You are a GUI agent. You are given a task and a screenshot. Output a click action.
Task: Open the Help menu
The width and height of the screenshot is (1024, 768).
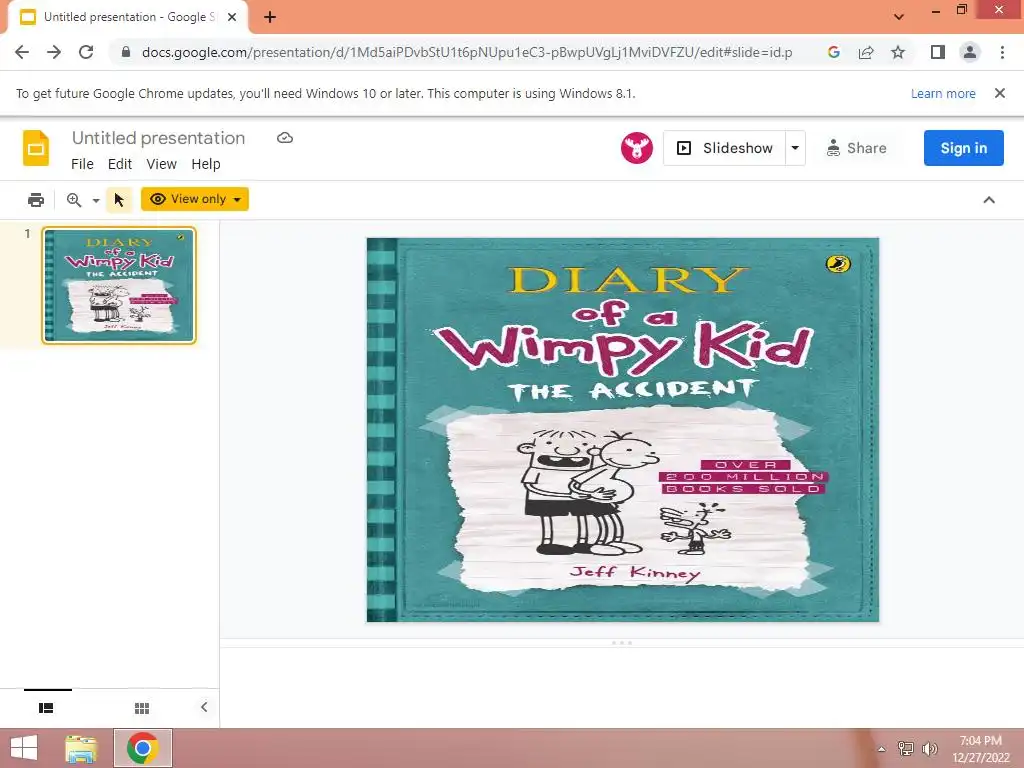206,164
